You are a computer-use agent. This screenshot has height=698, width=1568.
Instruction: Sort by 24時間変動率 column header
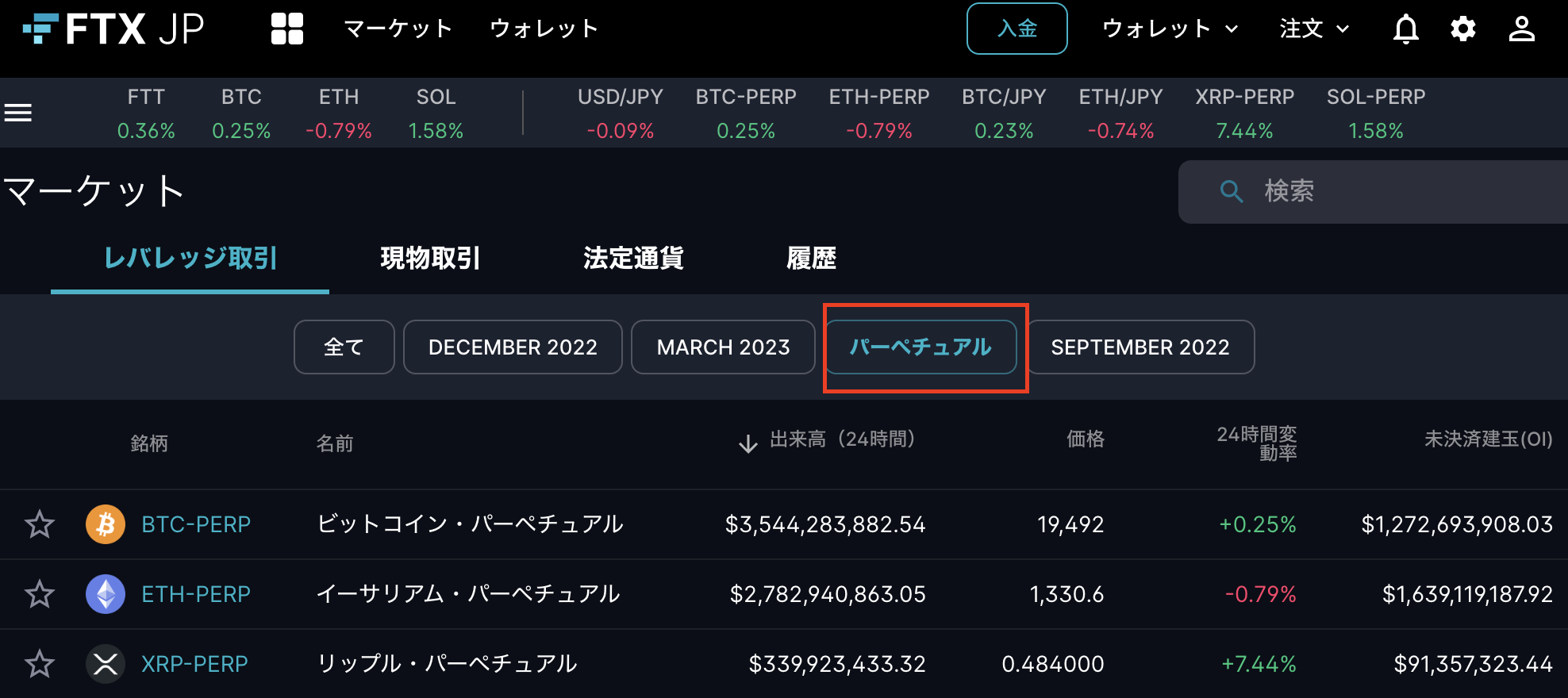(x=1257, y=443)
